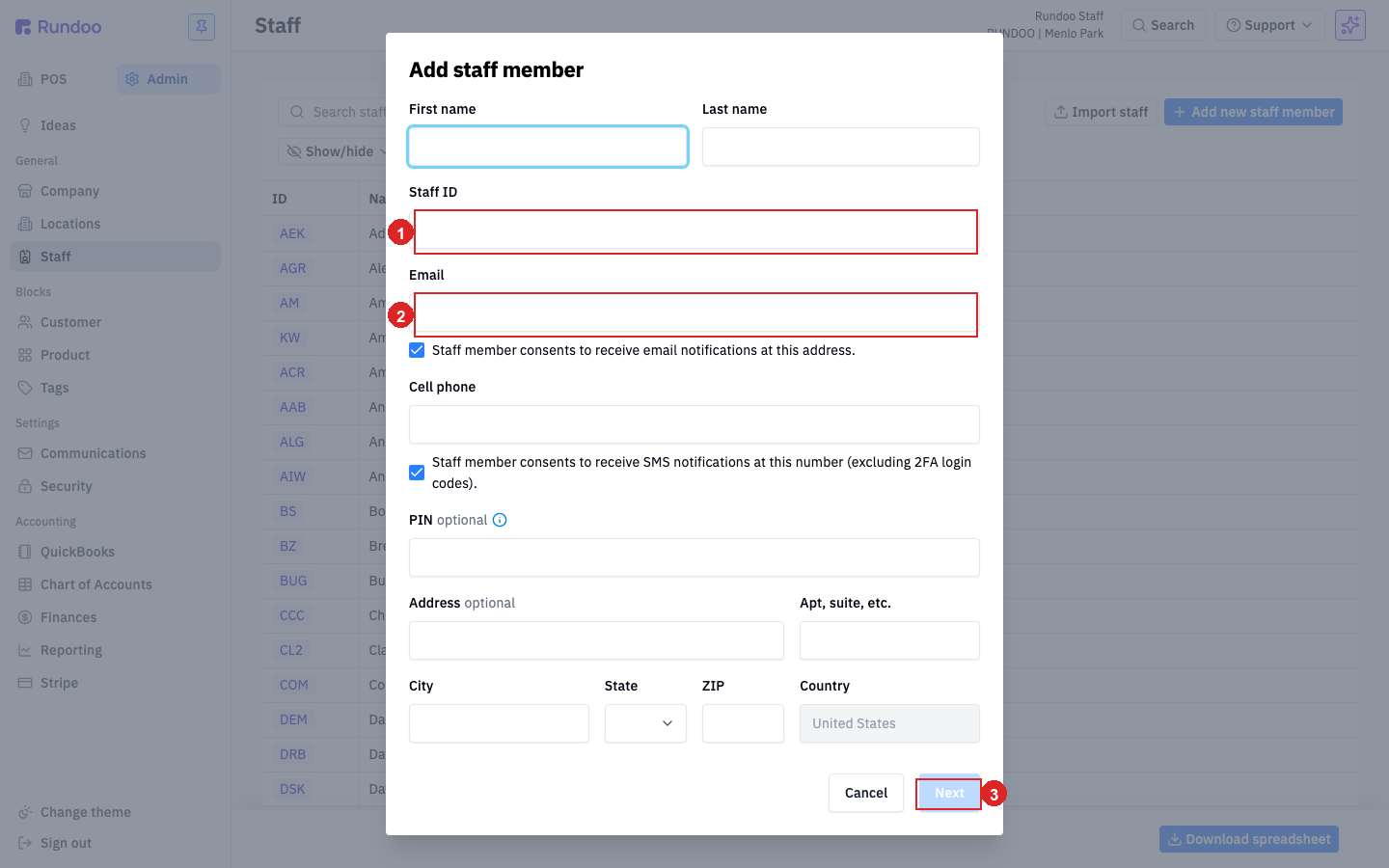Click staff ID DEM in table
Image resolution: width=1389 pixels, height=868 pixels.
pyautogui.click(x=293, y=719)
